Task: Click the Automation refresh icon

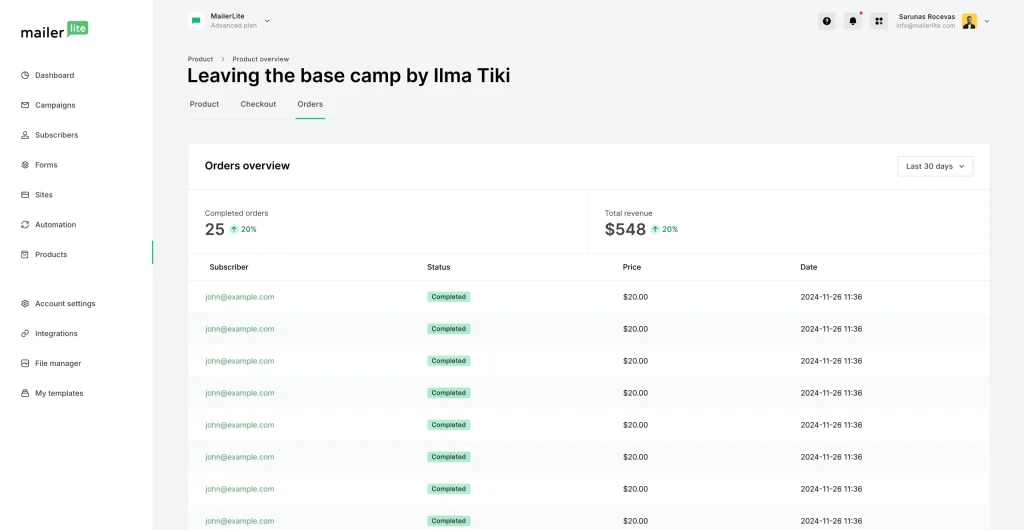Action: [x=25, y=225]
